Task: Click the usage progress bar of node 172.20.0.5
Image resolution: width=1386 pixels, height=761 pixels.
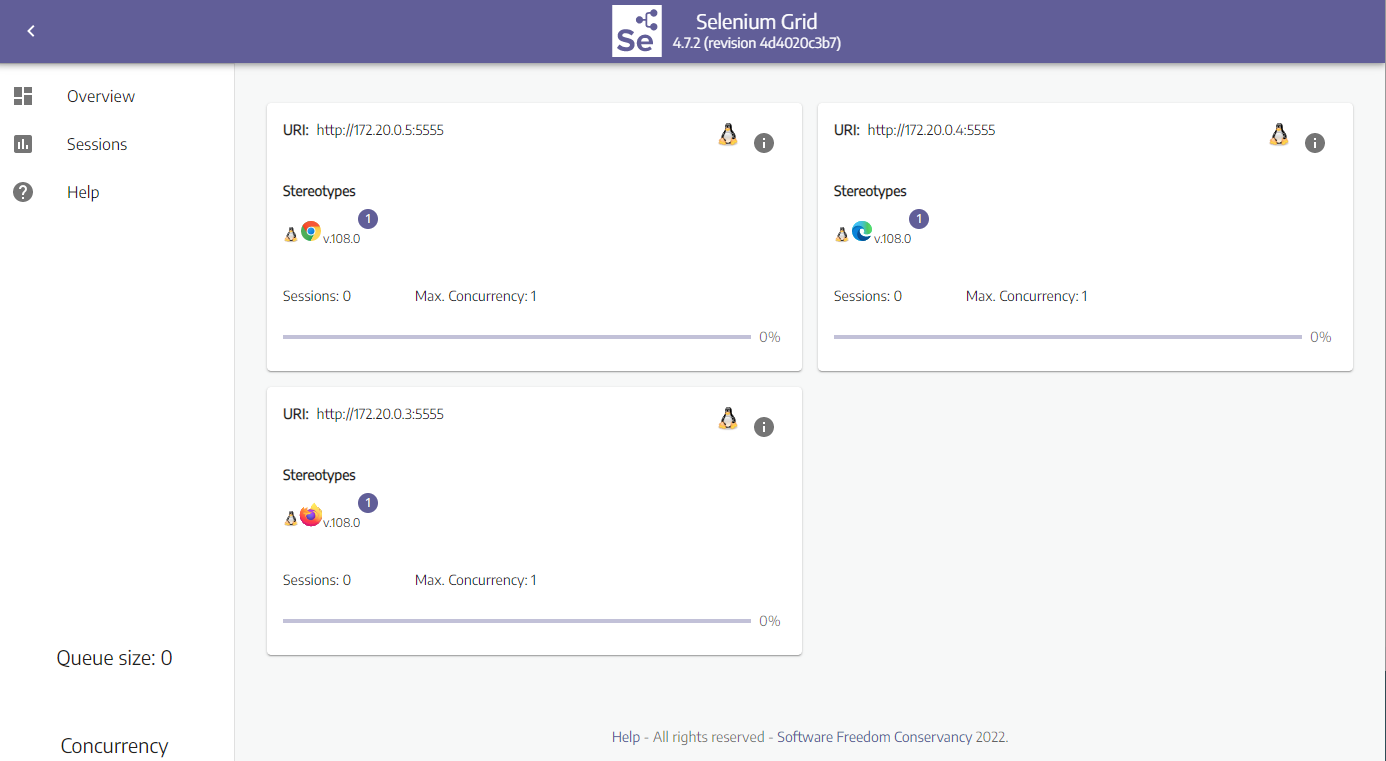Action: tap(517, 337)
